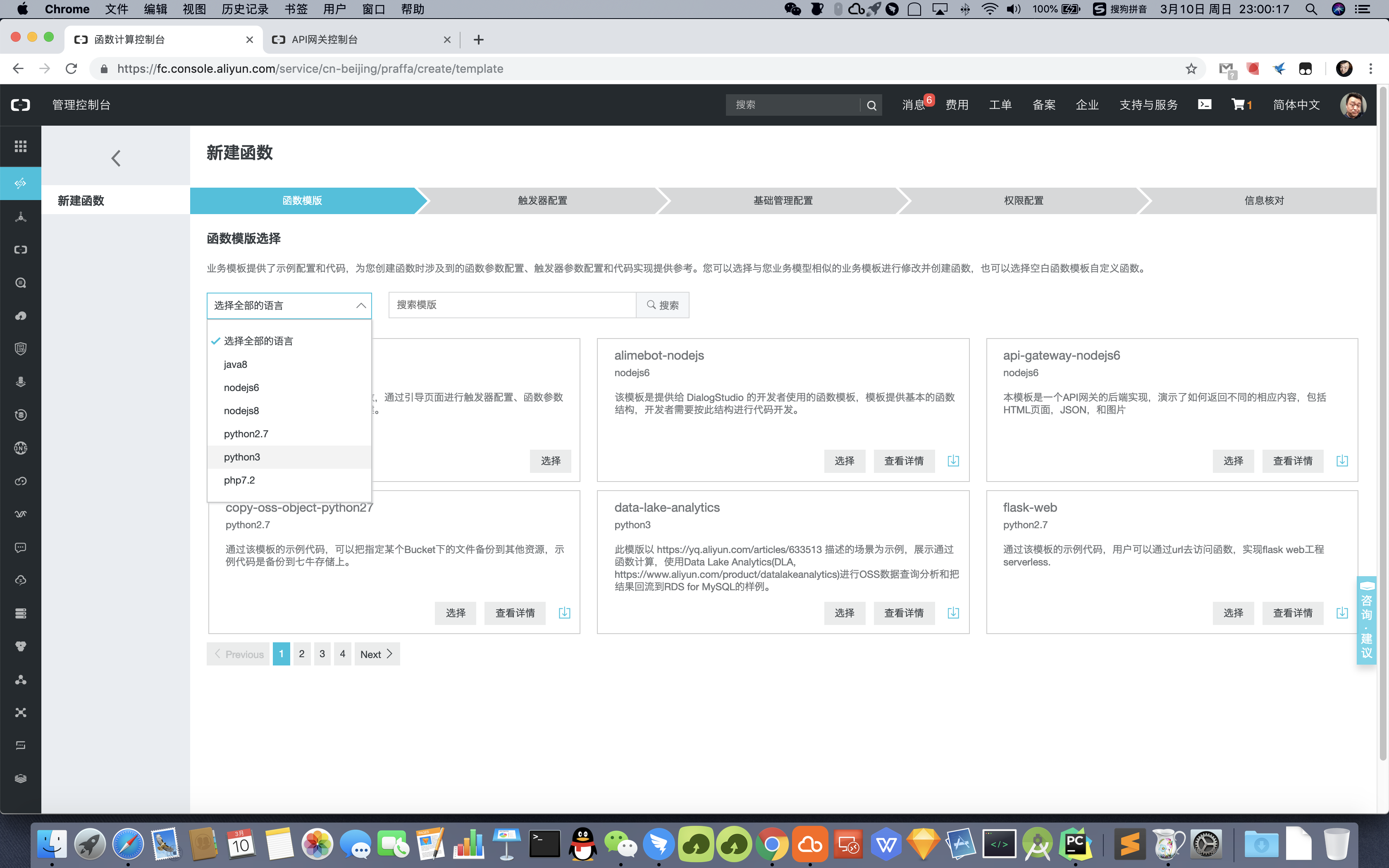Open the 咨询·建议 feedback widget
The image size is (1389, 868).
pos(1367,620)
